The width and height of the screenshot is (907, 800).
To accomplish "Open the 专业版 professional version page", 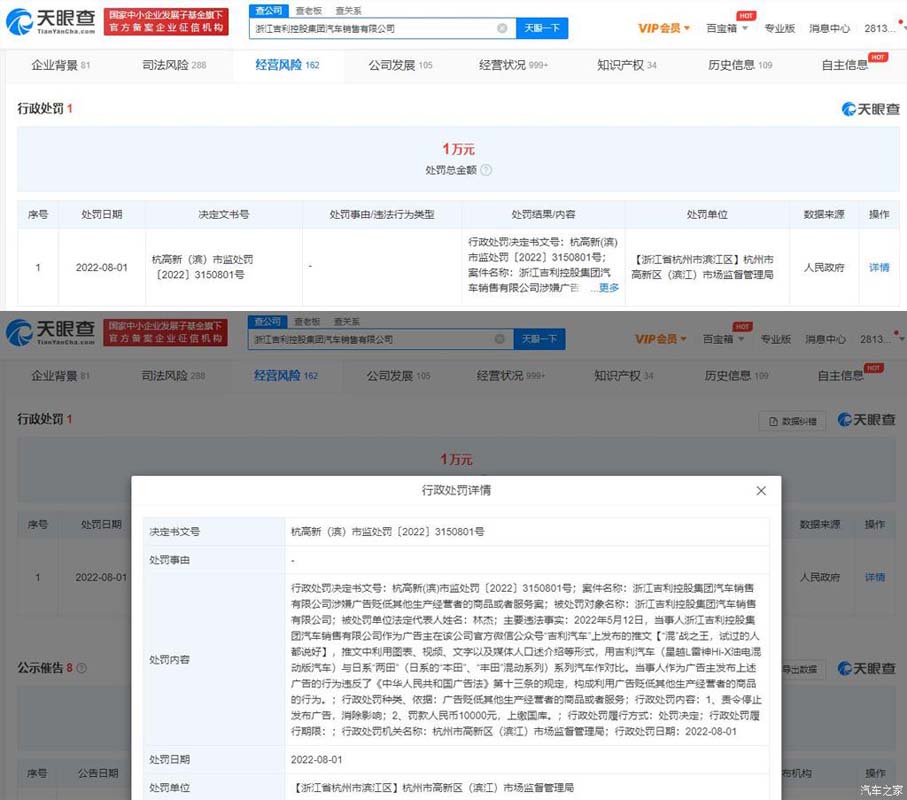I will coord(780,29).
